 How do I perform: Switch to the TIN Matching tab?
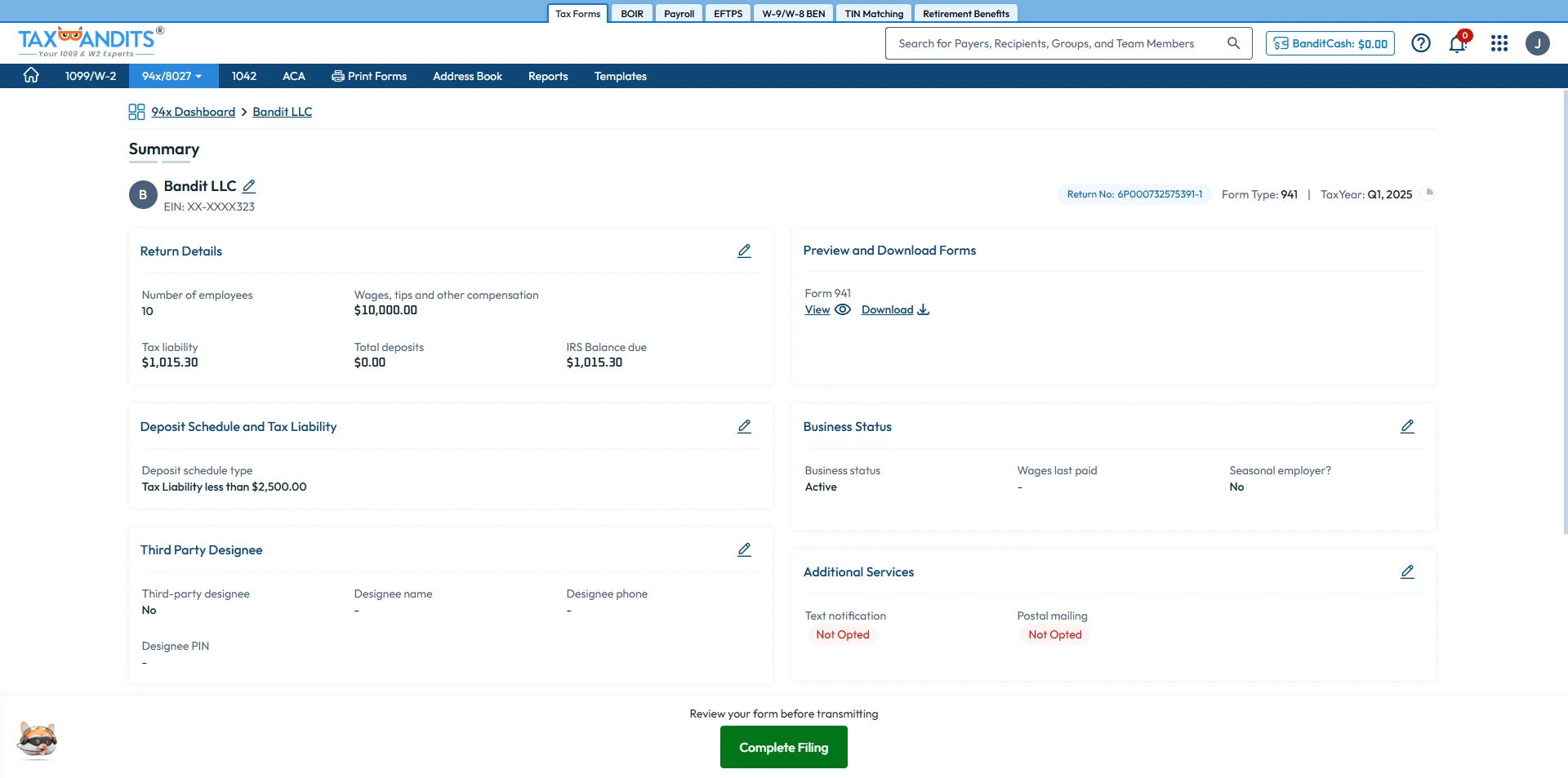[874, 13]
